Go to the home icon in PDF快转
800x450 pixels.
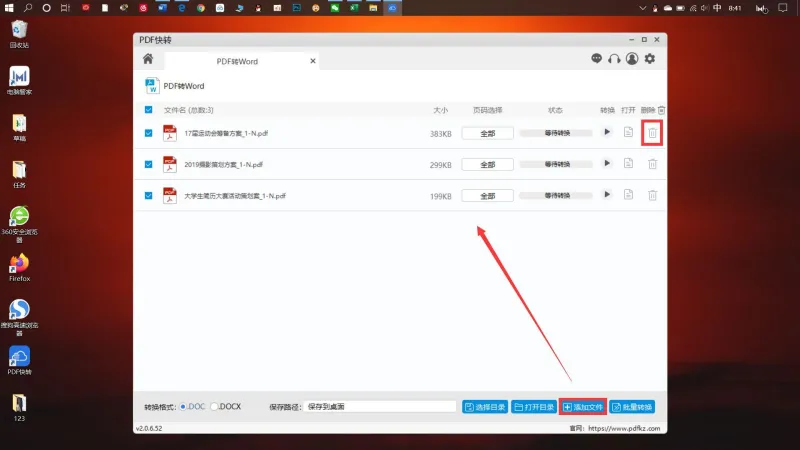point(148,59)
